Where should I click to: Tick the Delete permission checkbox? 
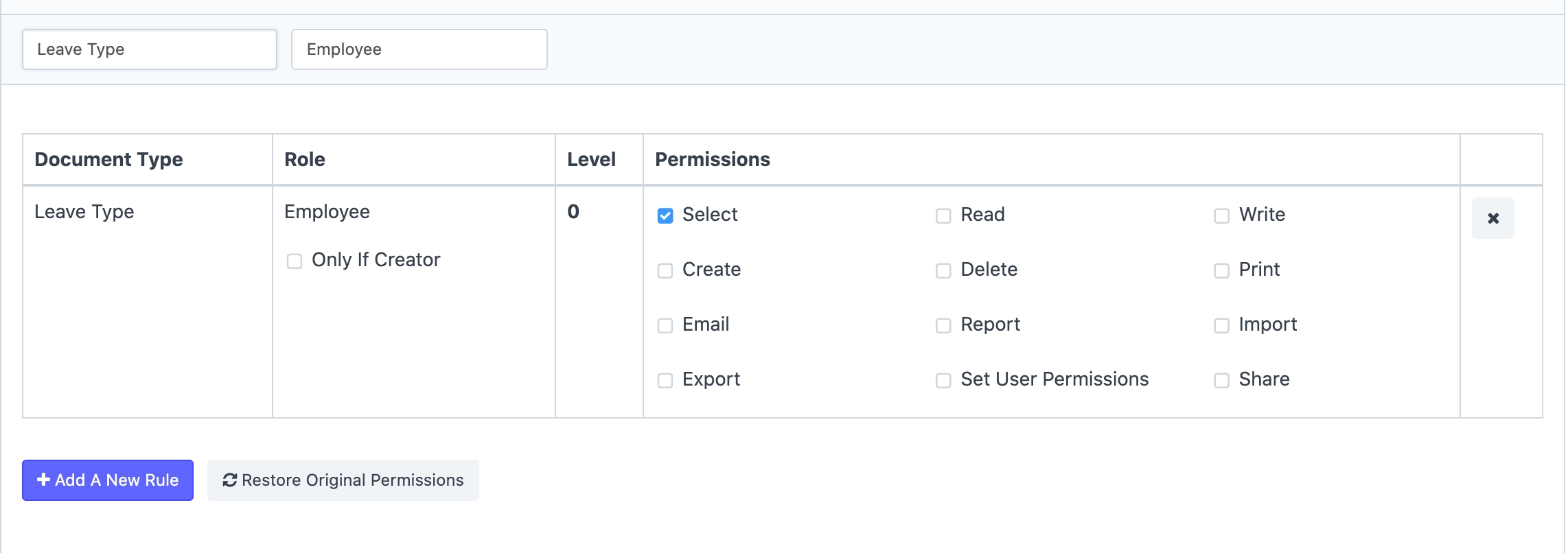[x=943, y=271]
